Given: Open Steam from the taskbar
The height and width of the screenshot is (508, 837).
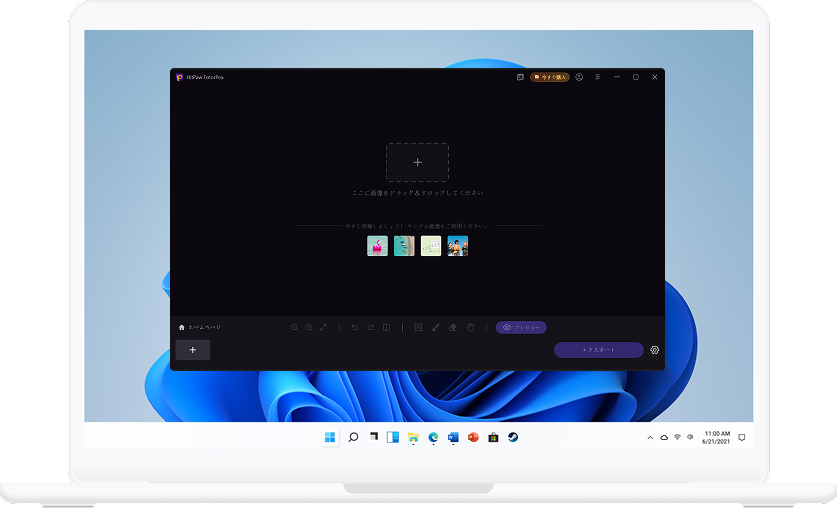Looking at the screenshot, I should [513, 438].
